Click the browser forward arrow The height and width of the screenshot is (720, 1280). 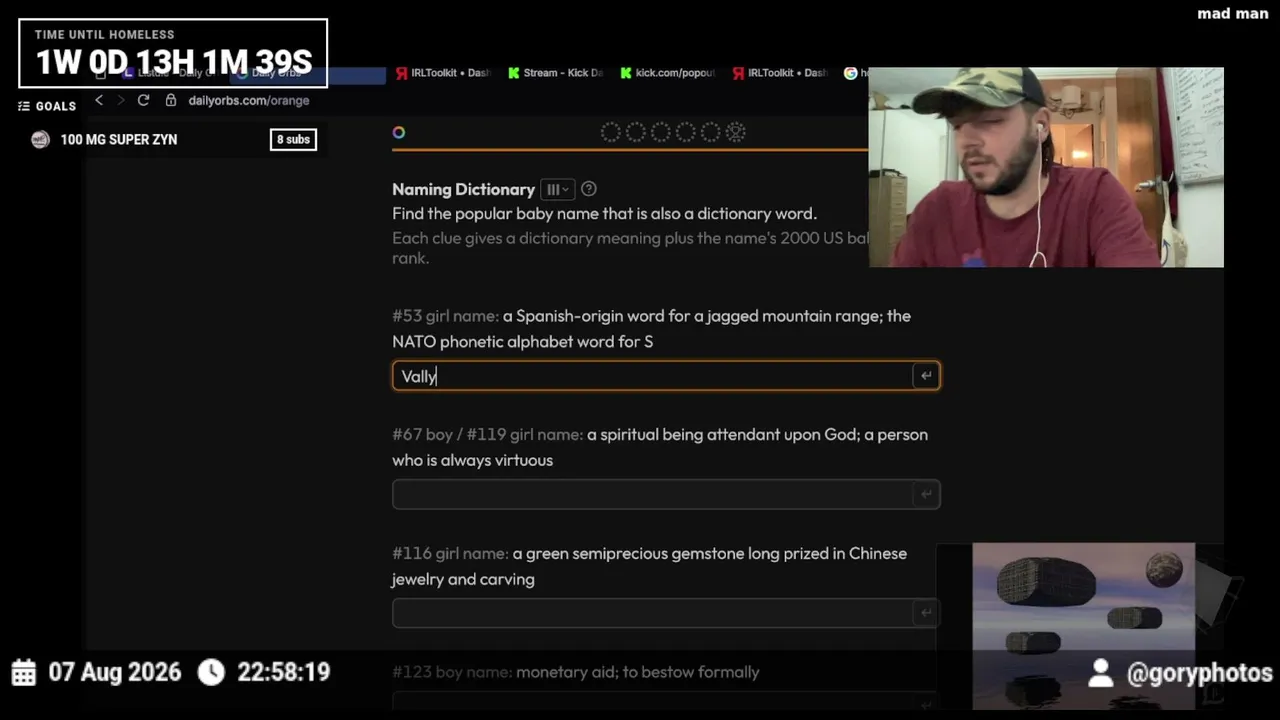pyautogui.click(x=121, y=100)
